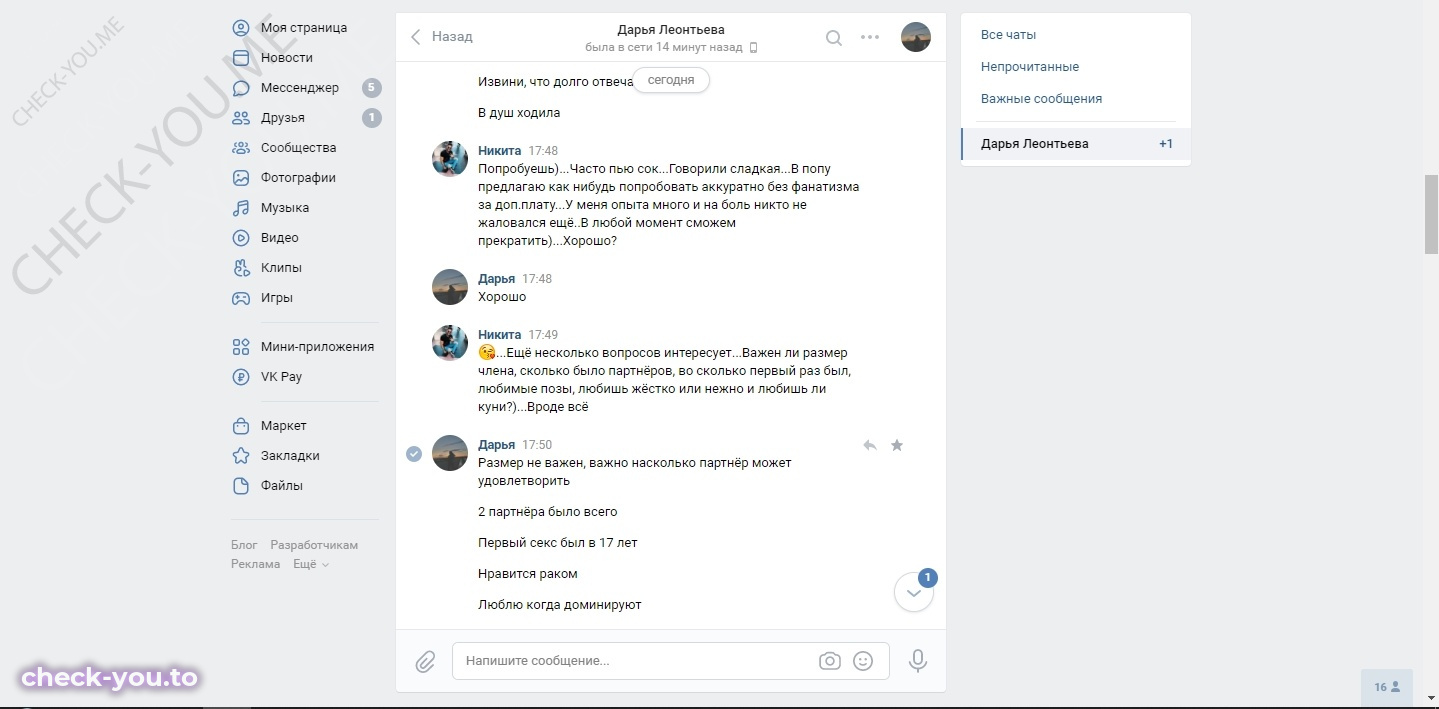
Task: Open VK Pay ruble icon
Action: pos(241,377)
